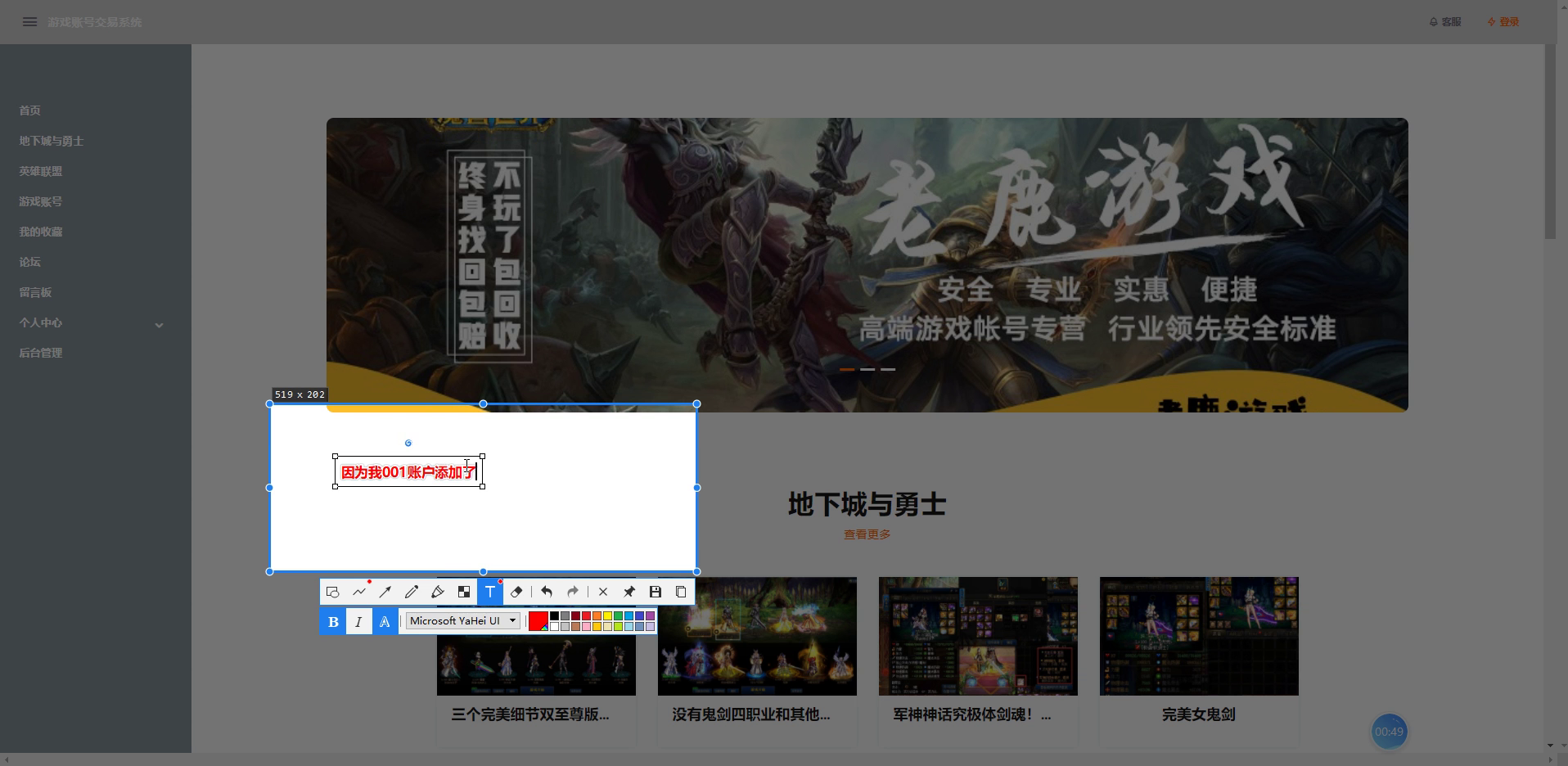Image resolution: width=1568 pixels, height=766 pixels.
Task: Open the large current red color picker
Action: (538, 621)
